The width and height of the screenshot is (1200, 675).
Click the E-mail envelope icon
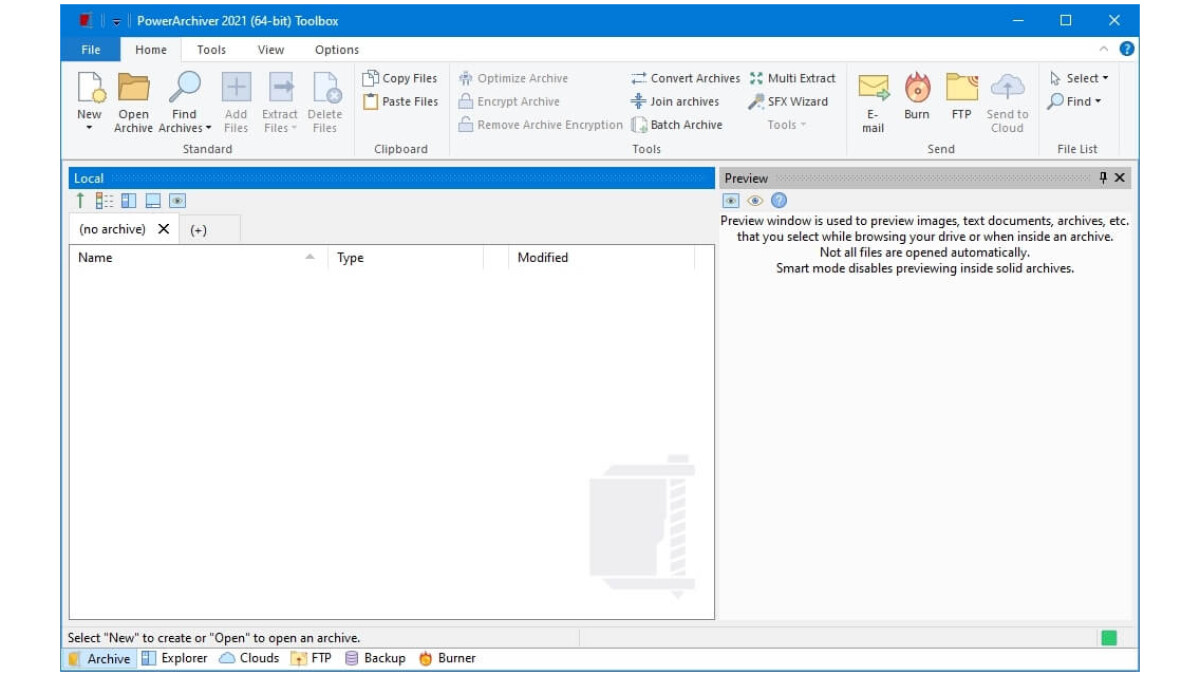tap(873, 89)
